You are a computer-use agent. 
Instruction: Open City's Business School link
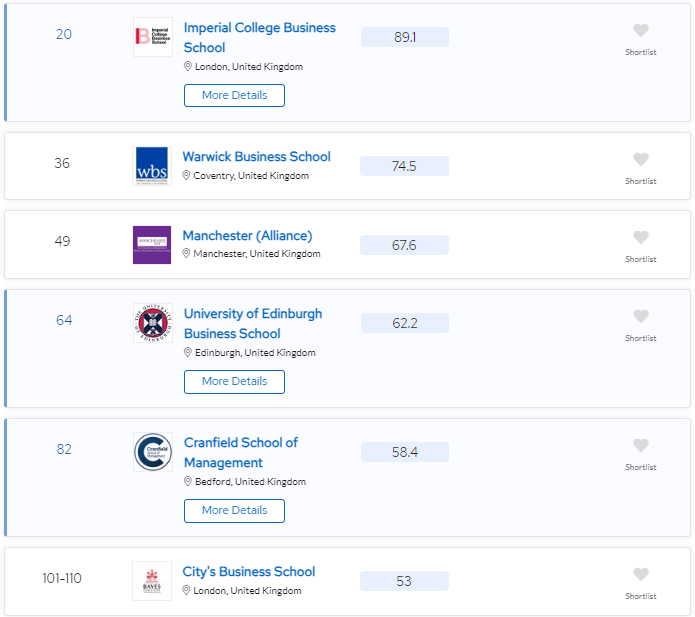[x=248, y=572]
